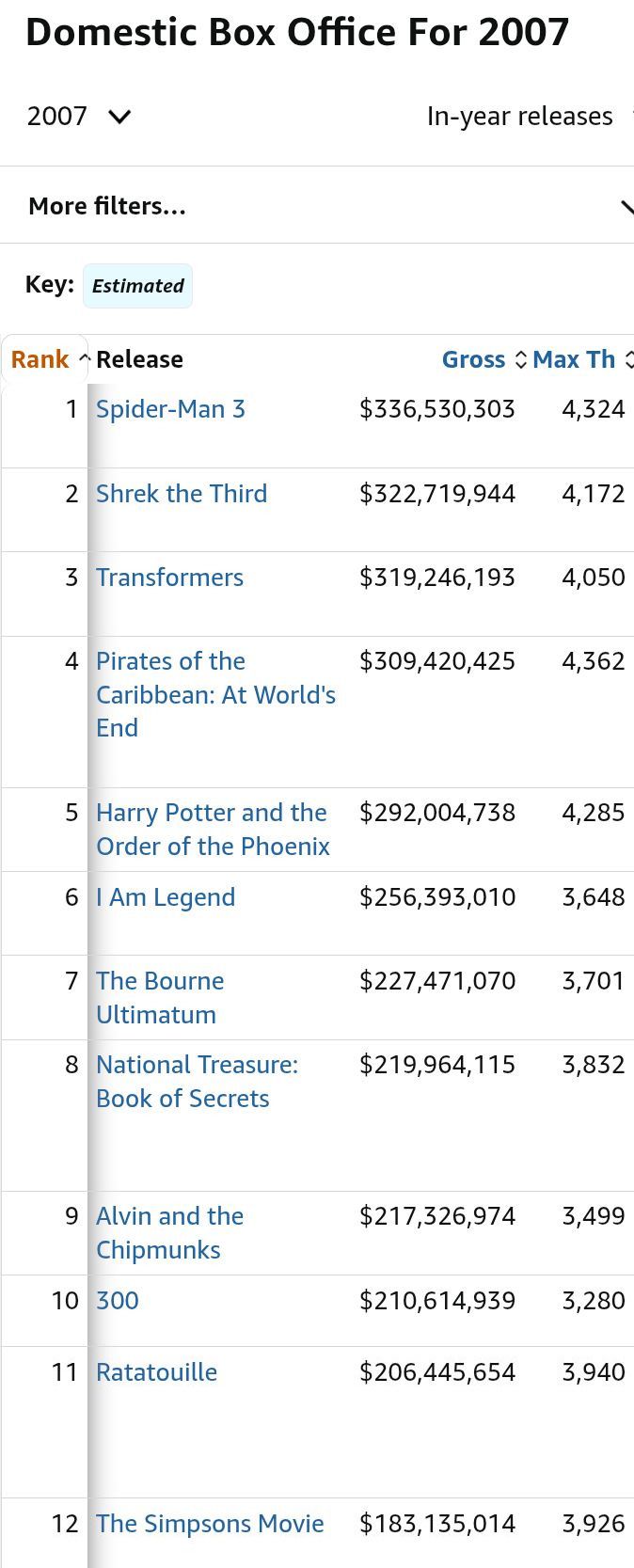The width and height of the screenshot is (634, 1568).
Task: Open I Am Legend link
Action: [x=166, y=897]
